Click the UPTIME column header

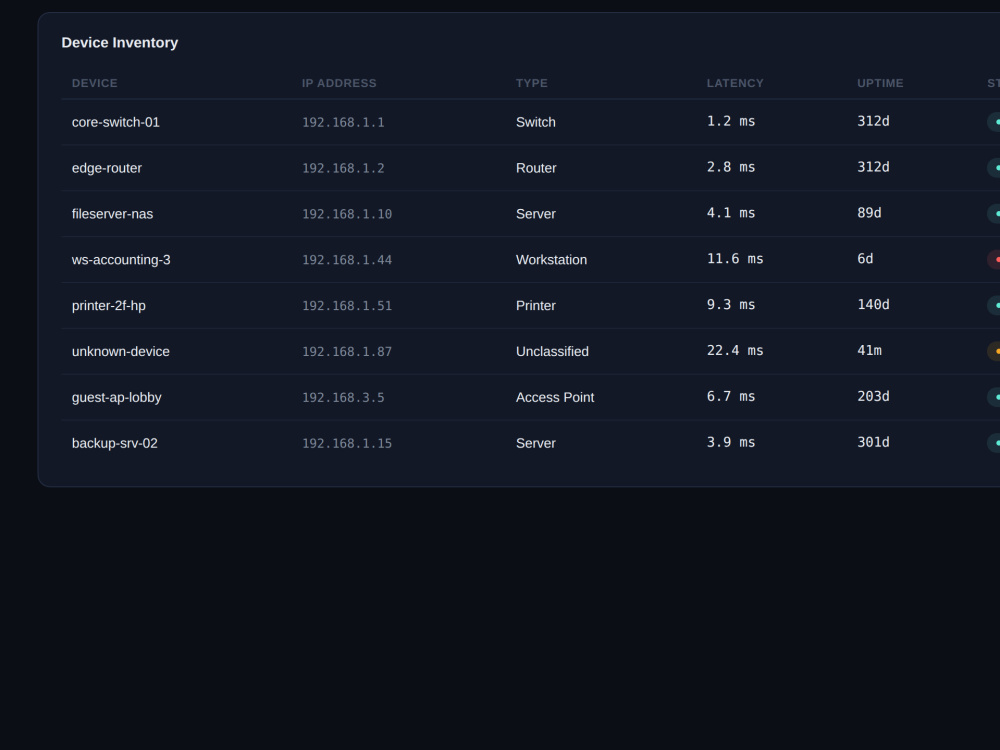880,83
